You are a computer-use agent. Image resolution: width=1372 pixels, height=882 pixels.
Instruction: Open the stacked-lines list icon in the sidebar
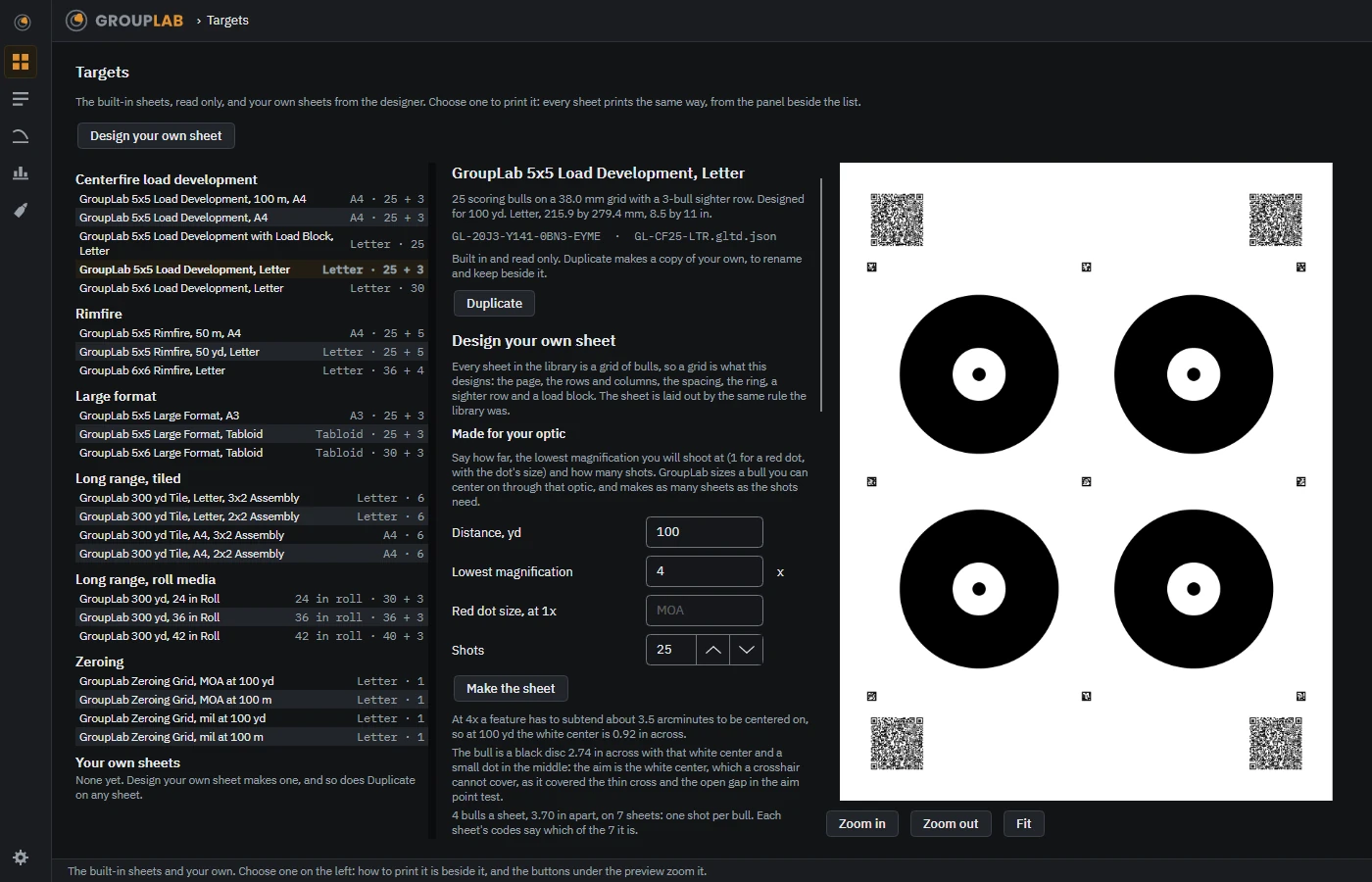click(21, 99)
